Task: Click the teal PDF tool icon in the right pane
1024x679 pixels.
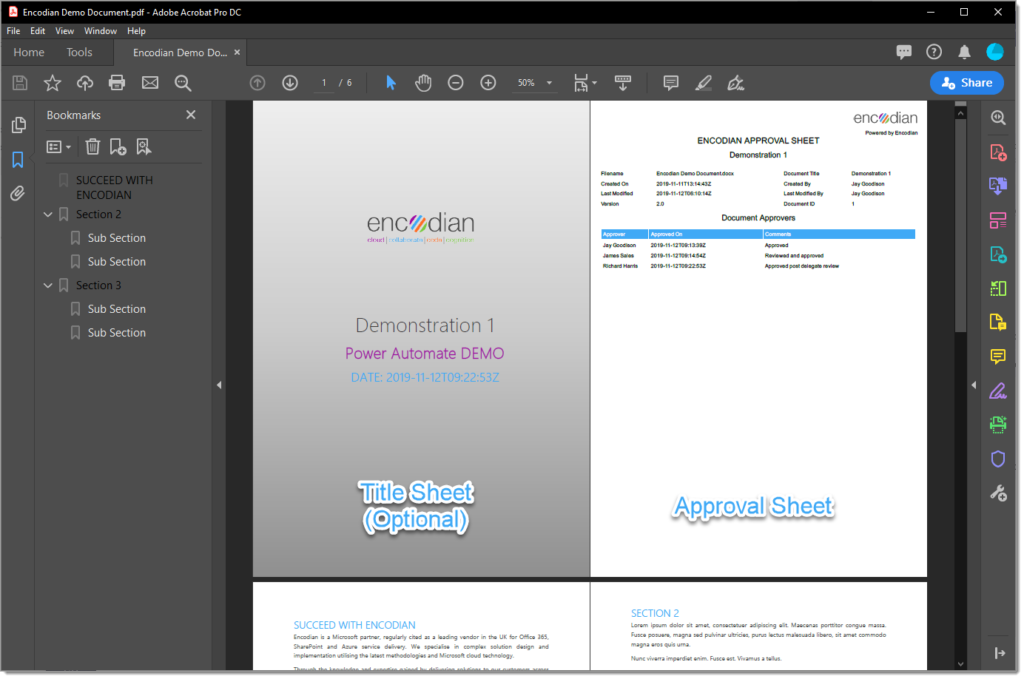Action: click(998, 255)
